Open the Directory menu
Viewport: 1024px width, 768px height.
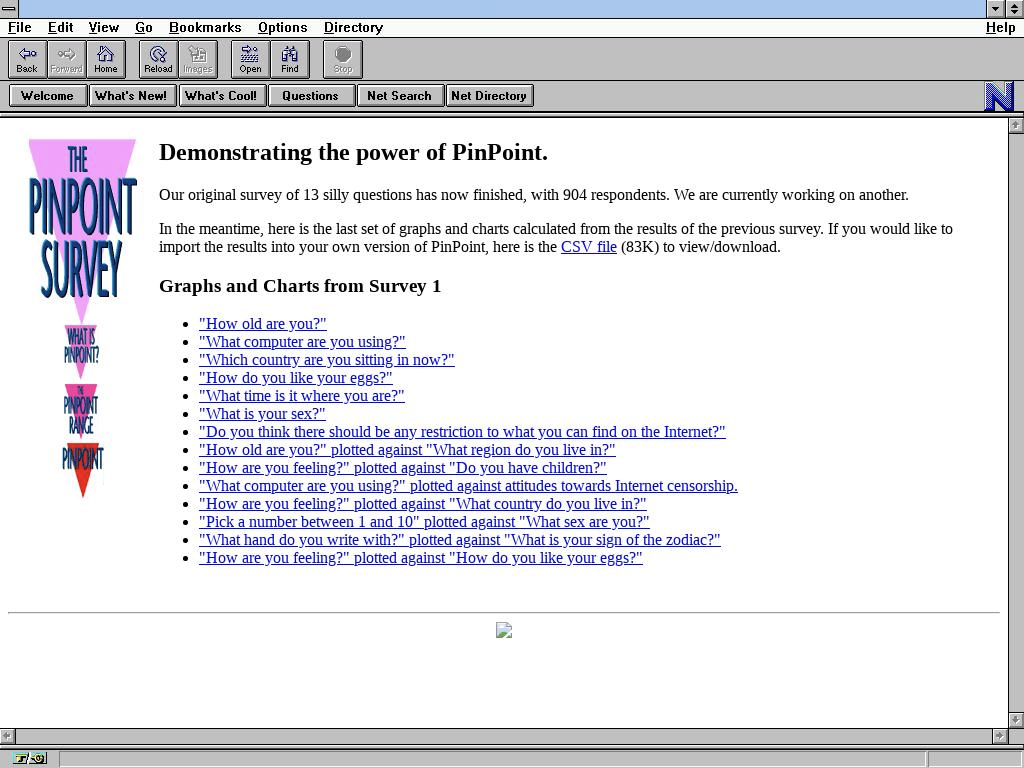click(x=353, y=27)
